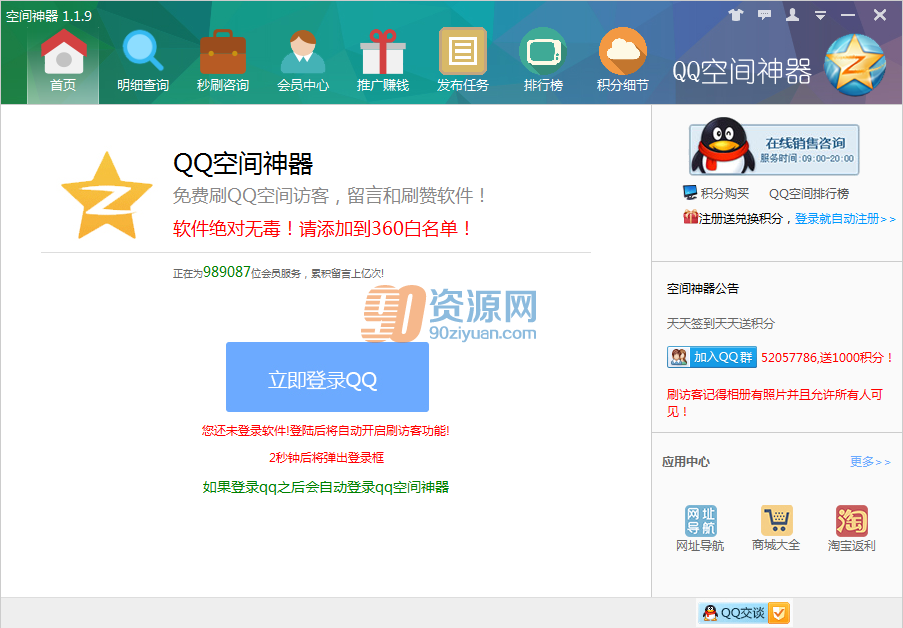Click 免费刷QQ空间访客 subtitle text
The height and width of the screenshot is (628, 903).
330,196
